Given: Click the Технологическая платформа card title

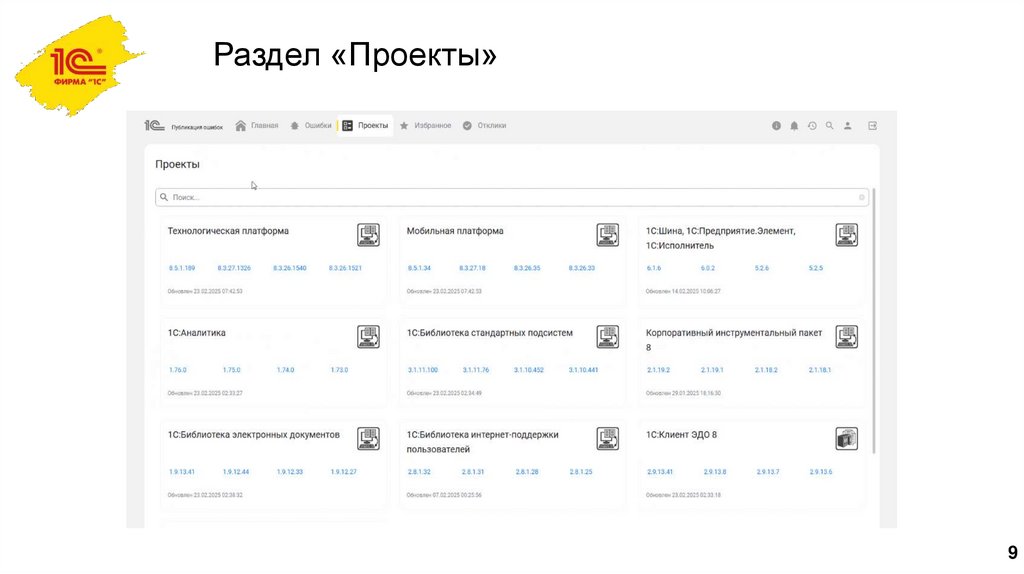Looking at the screenshot, I should [x=228, y=231].
